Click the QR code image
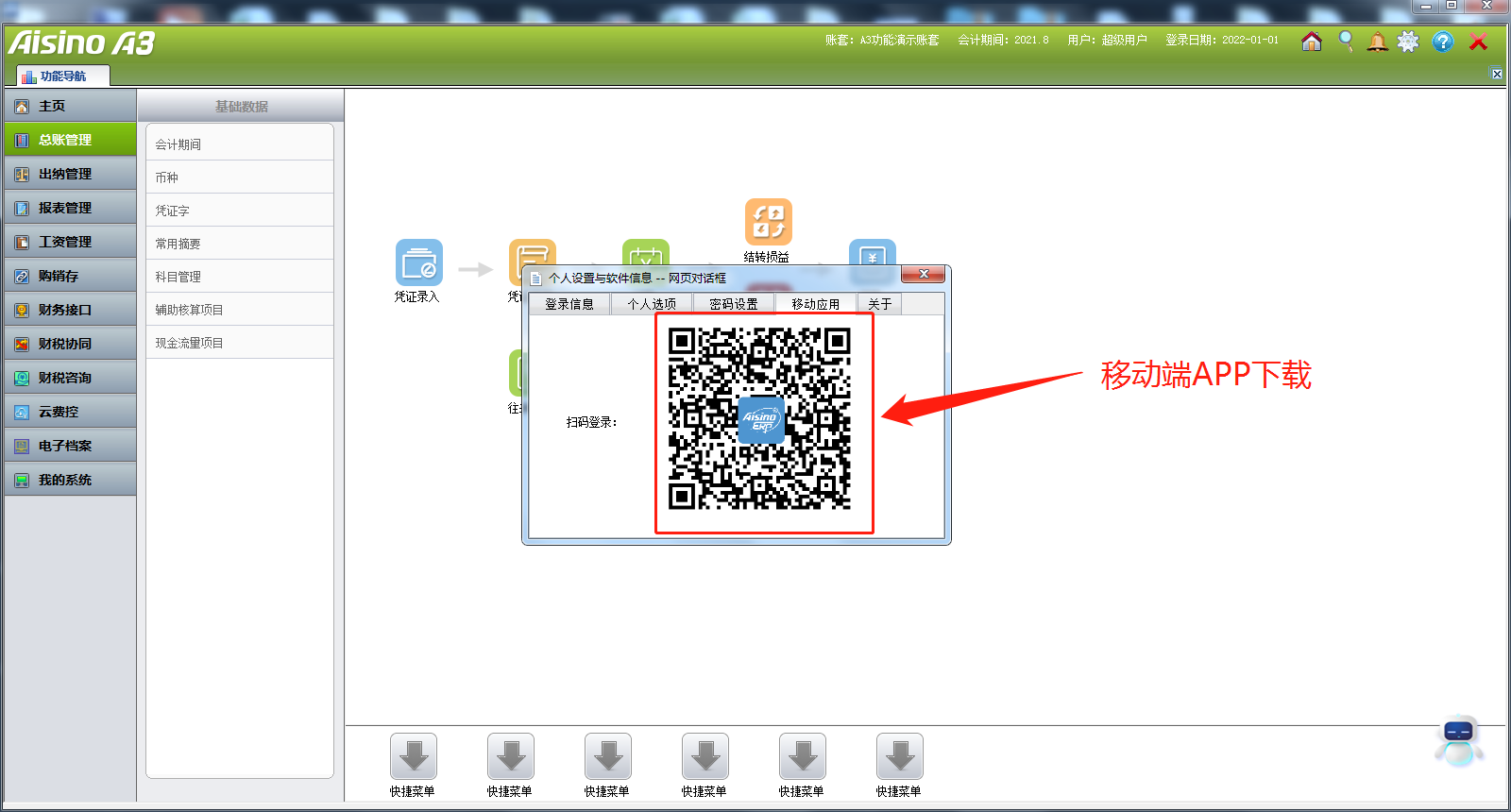The width and height of the screenshot is (1511, 812). [760, 419]
